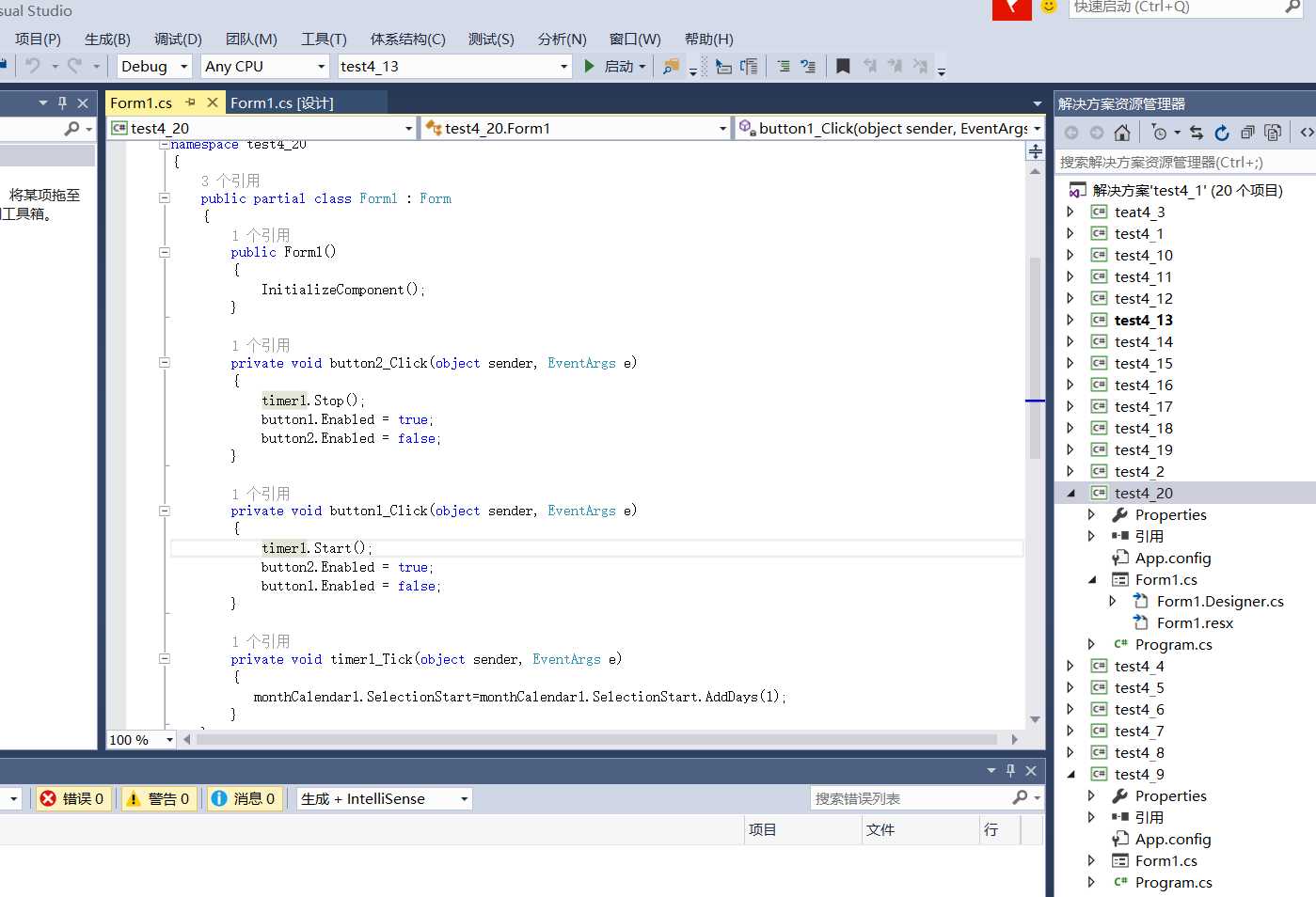Viewport: 1316px width, 897px height.
Task: Click the green Start debugging arrow
Action: tap(589, 66)
